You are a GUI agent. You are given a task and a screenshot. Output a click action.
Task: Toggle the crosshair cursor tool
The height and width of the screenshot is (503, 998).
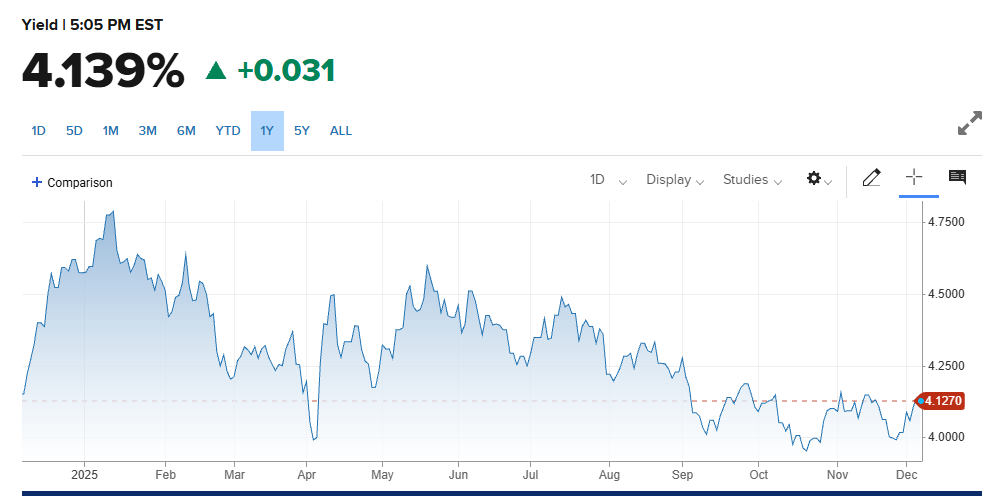[x=913, y=178]
